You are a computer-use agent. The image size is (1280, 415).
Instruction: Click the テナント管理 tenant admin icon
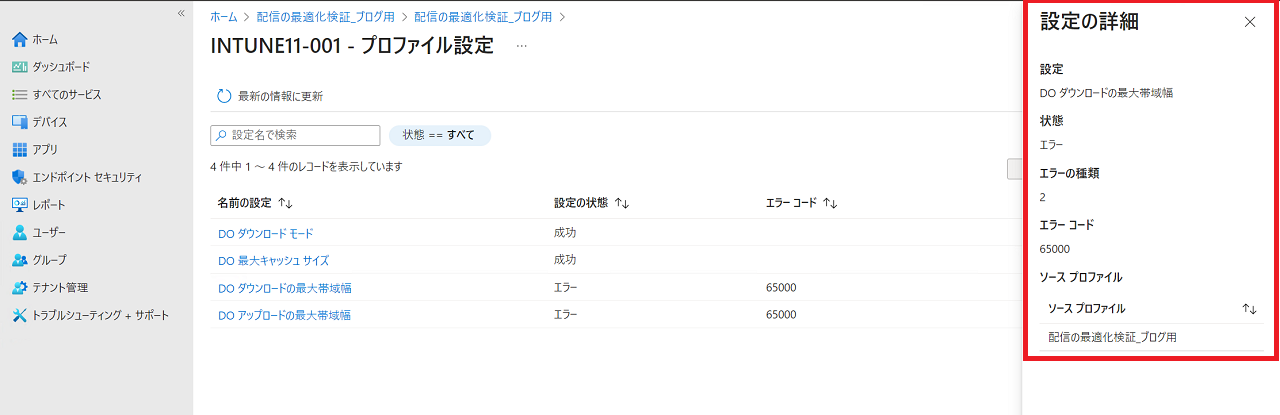(x=19, y=288)
